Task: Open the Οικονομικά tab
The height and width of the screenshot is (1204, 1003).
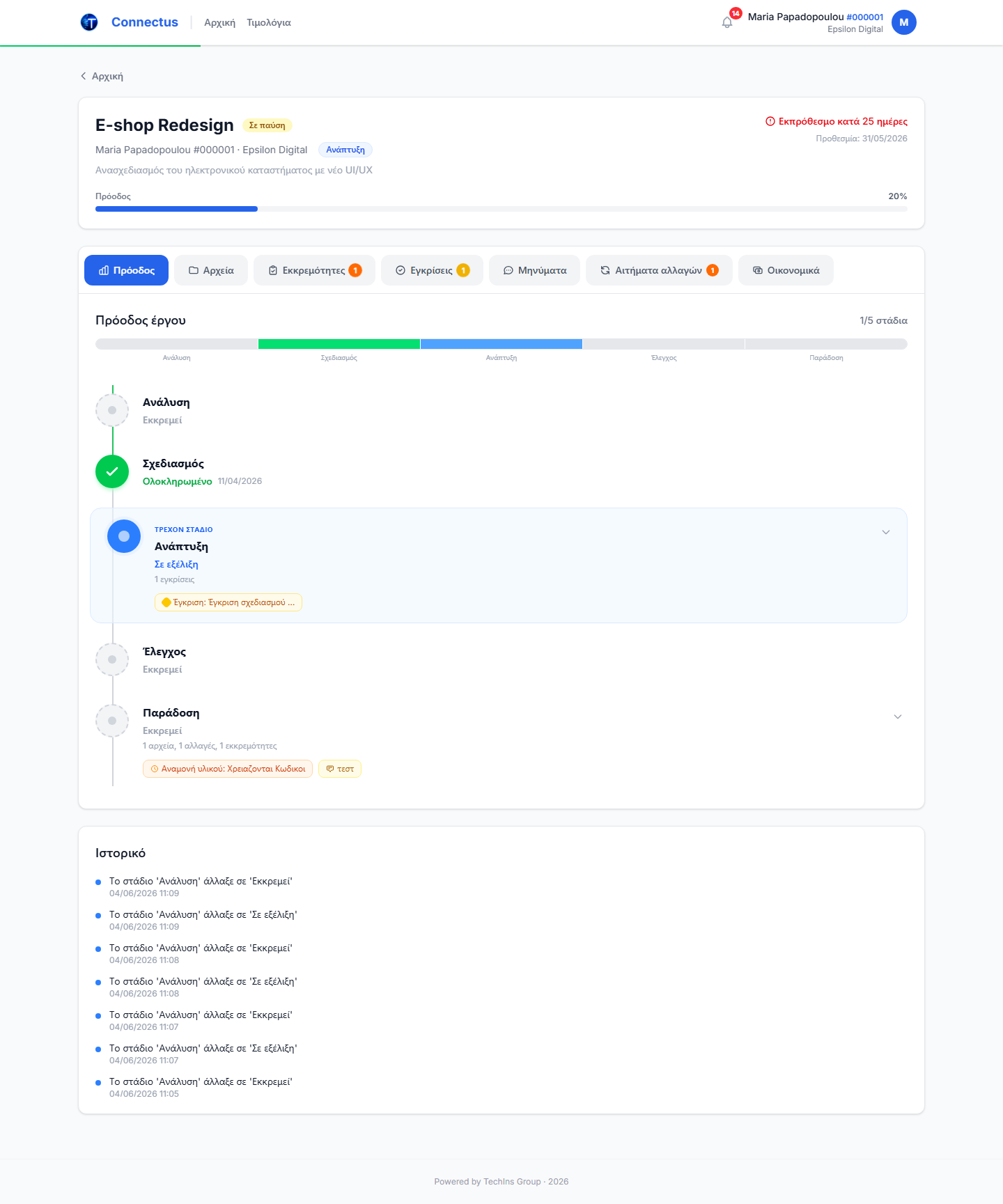Action: coord(786,270)
